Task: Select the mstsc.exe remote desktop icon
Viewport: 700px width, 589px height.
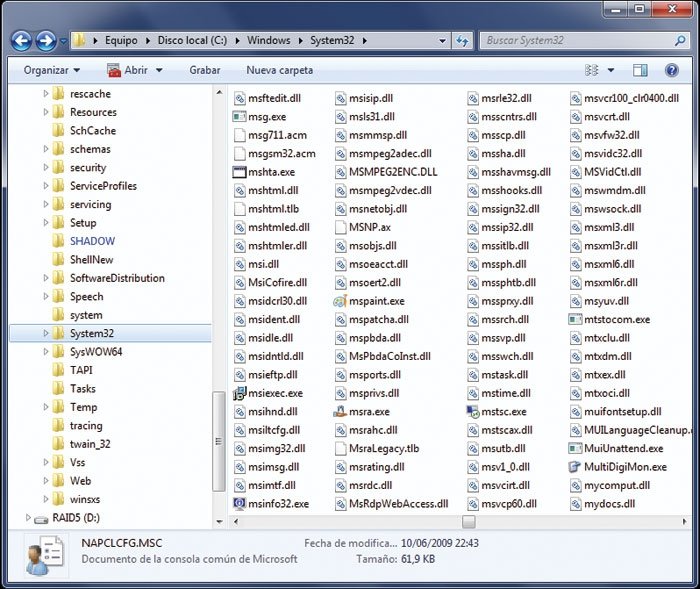Action: pos(472,412)
